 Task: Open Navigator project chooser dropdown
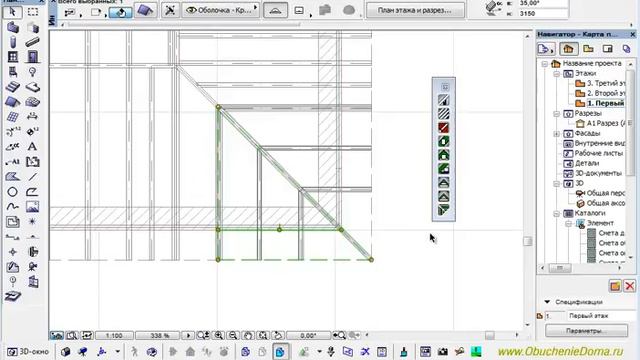click(546, 49)
